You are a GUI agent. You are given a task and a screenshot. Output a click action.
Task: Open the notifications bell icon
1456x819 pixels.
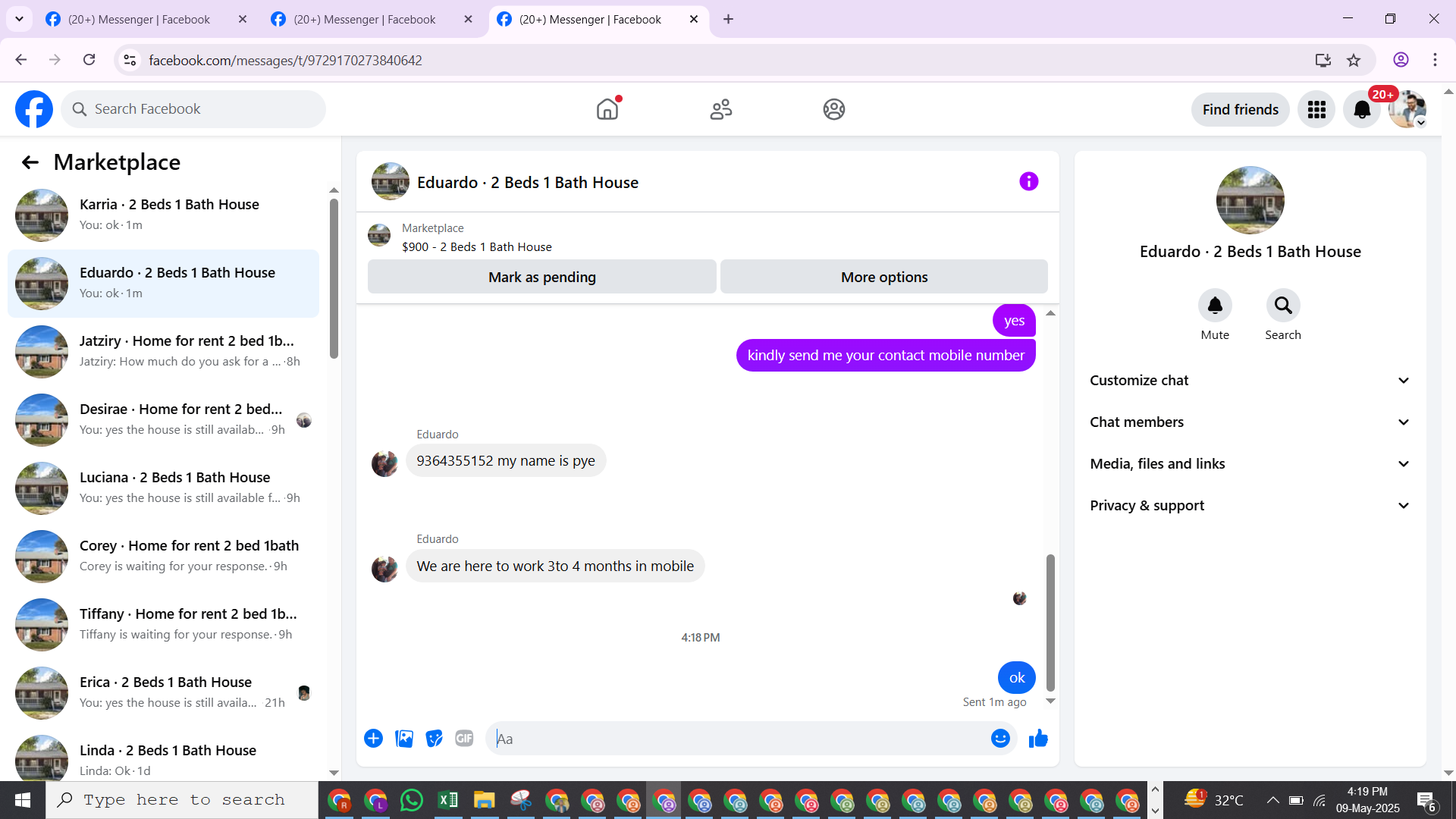(1362, 110)
